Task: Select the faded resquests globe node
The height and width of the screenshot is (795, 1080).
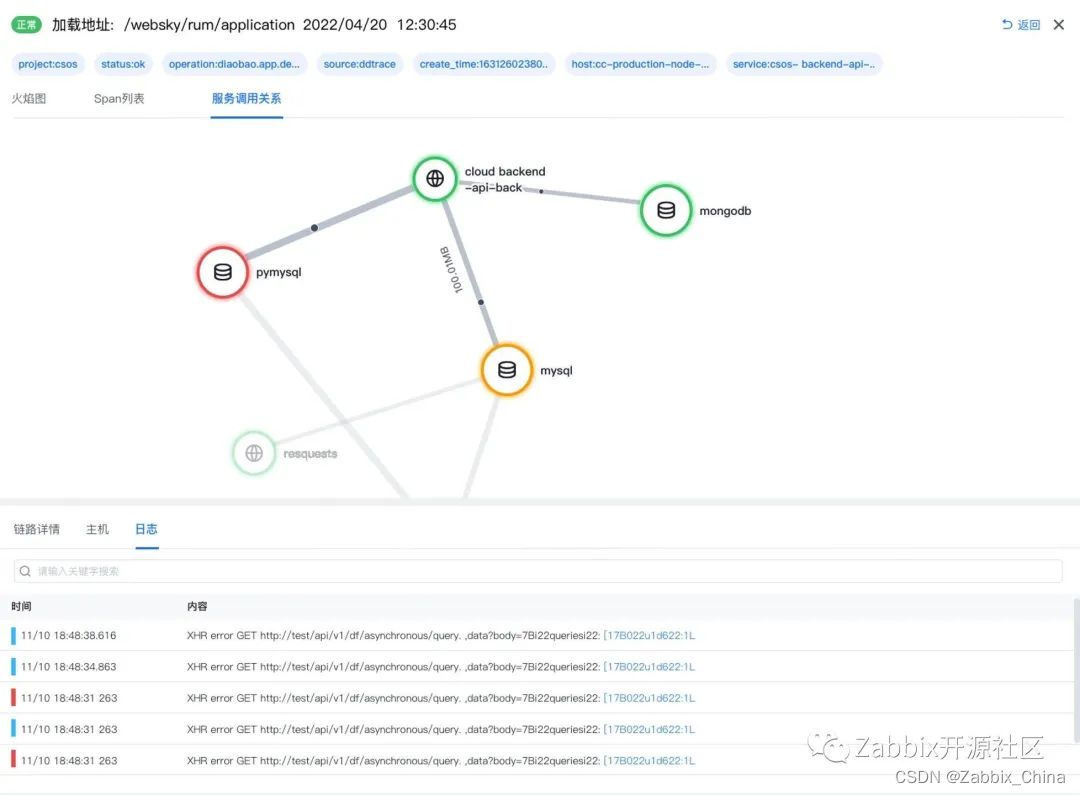Action: click(254, 453)
